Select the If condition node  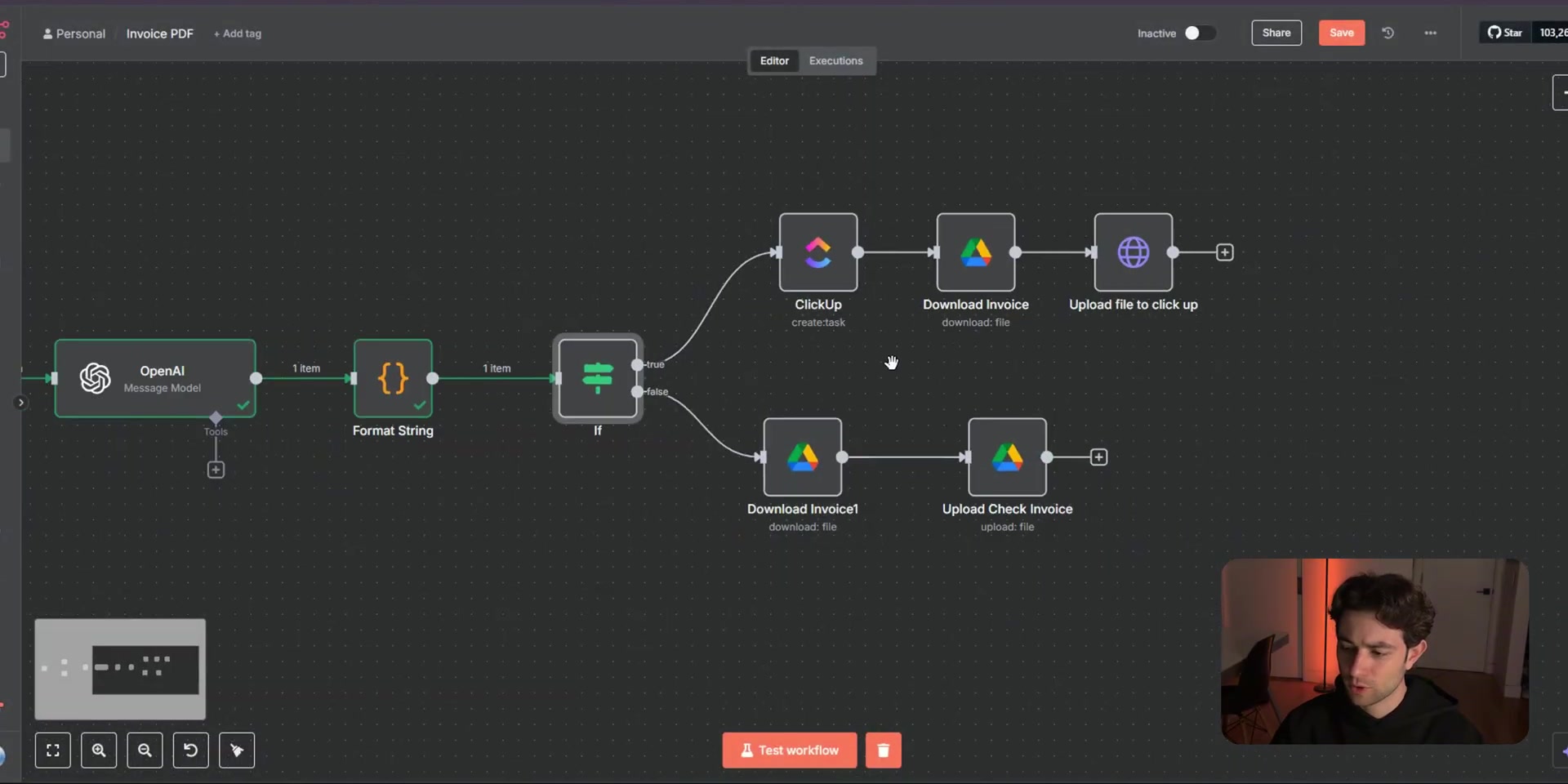(598, 378)
